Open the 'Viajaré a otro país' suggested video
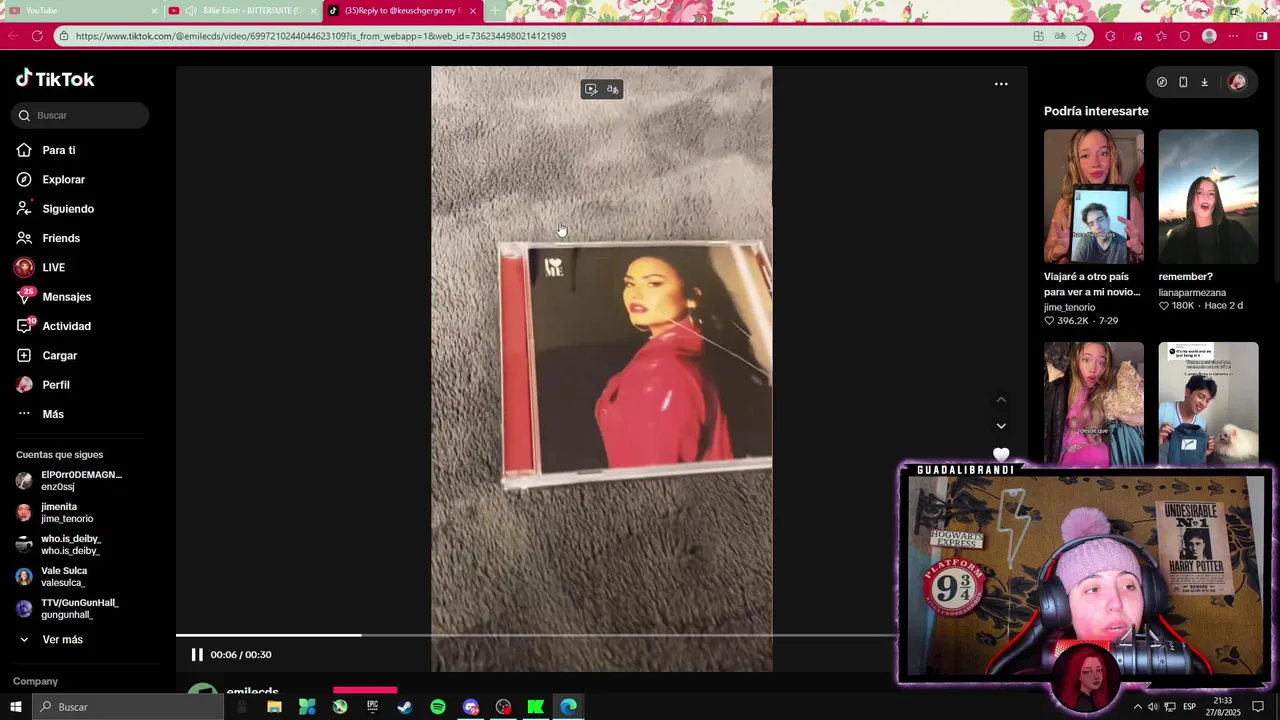 click(1094, 196)
